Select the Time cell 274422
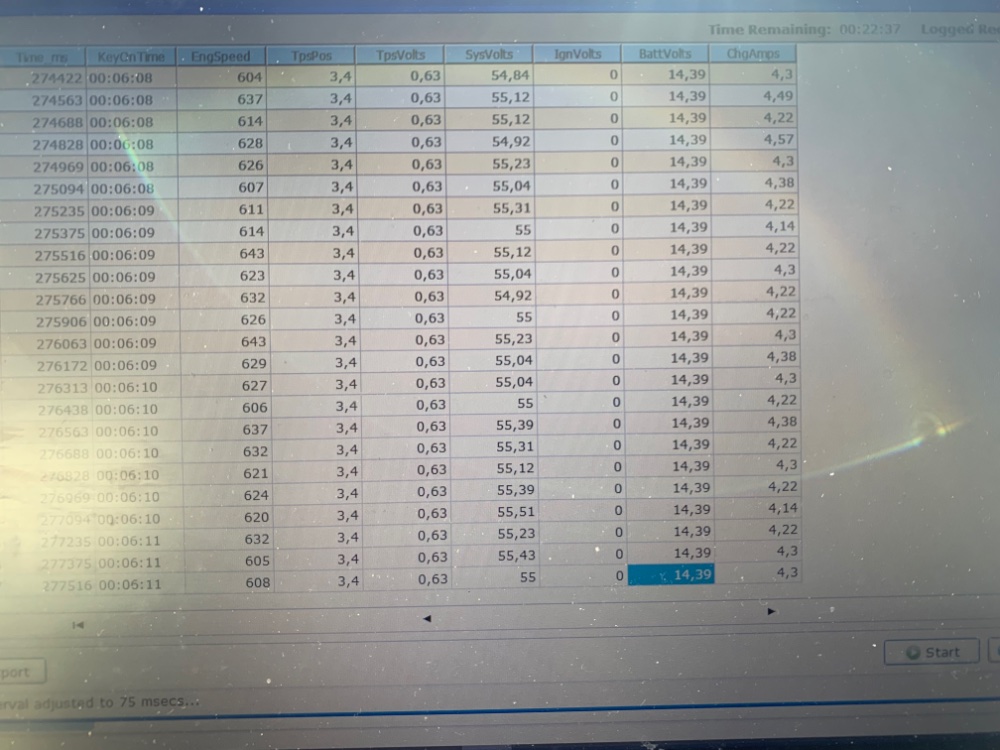1000x750 pixels. [x=43, y=78]
